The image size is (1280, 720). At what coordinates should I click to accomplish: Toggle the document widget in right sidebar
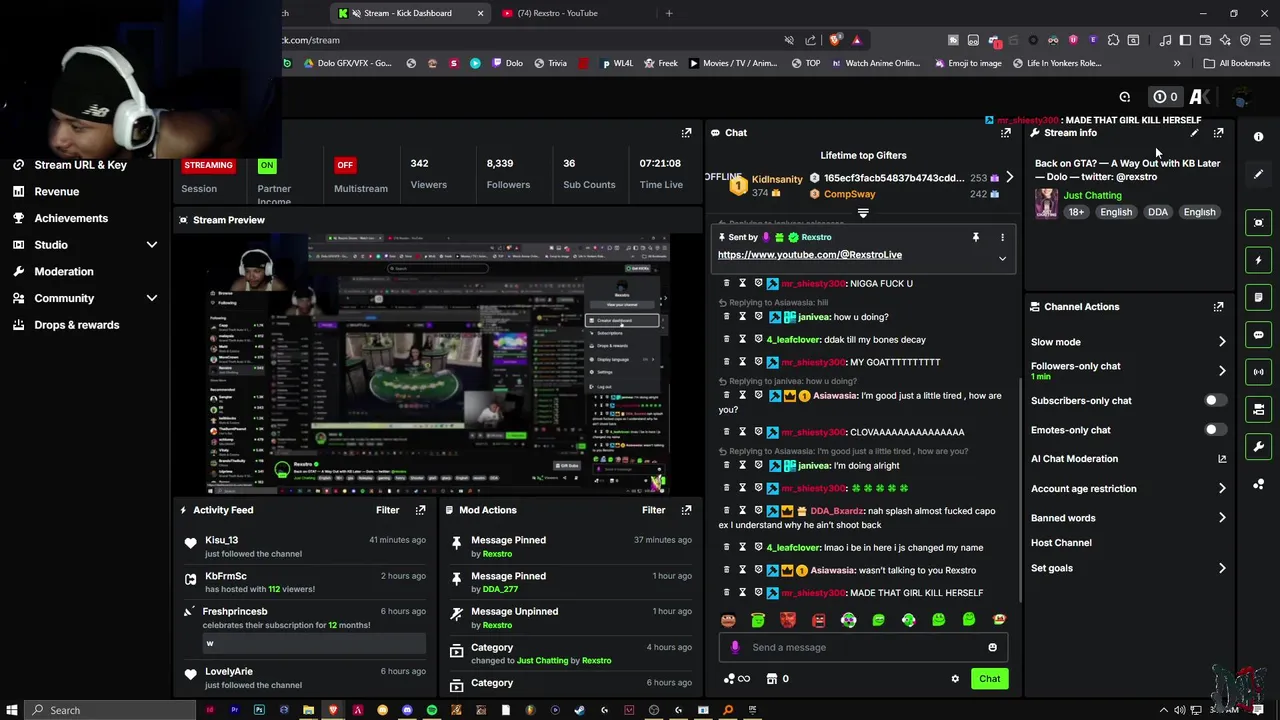1259,297
